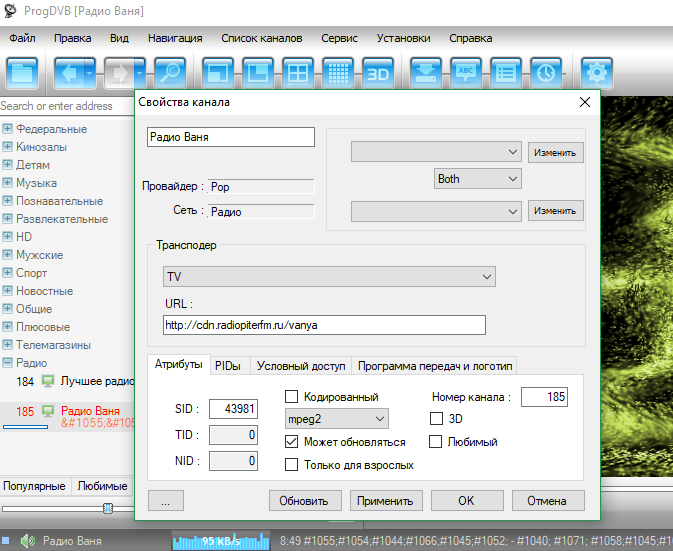Expand the Федеральные channel group
673x551 pixels.
coord(7,129)
